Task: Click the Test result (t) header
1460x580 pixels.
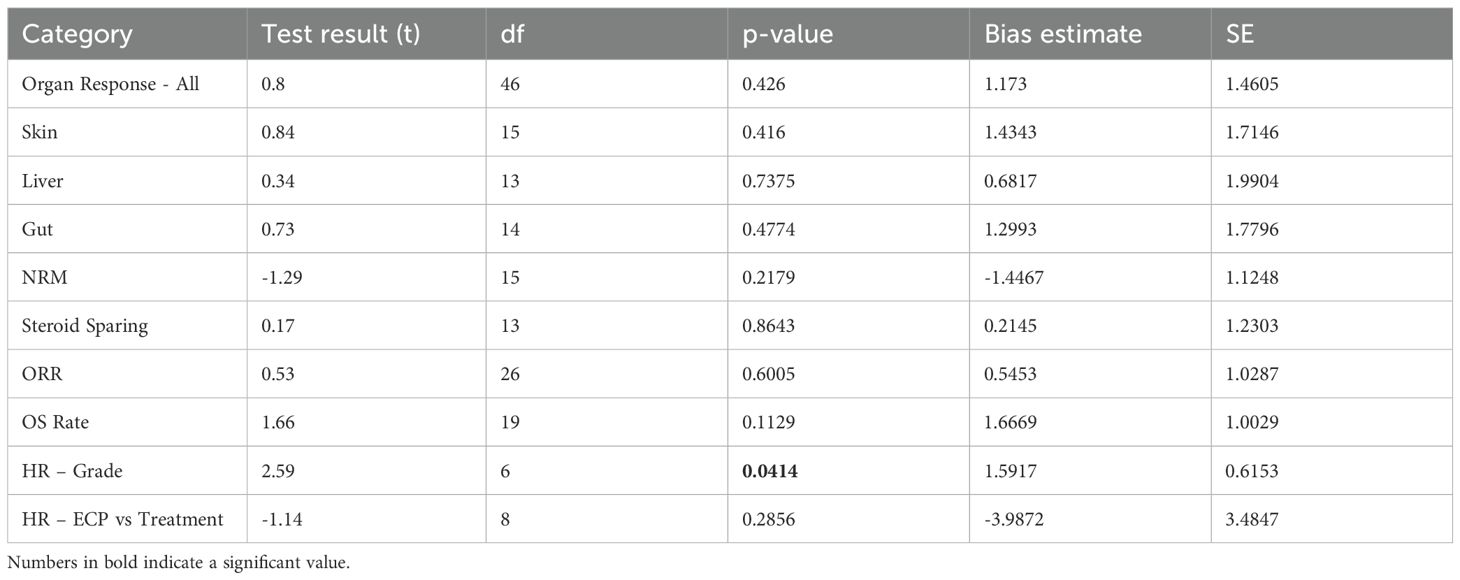Action: (x=341, y=35)
